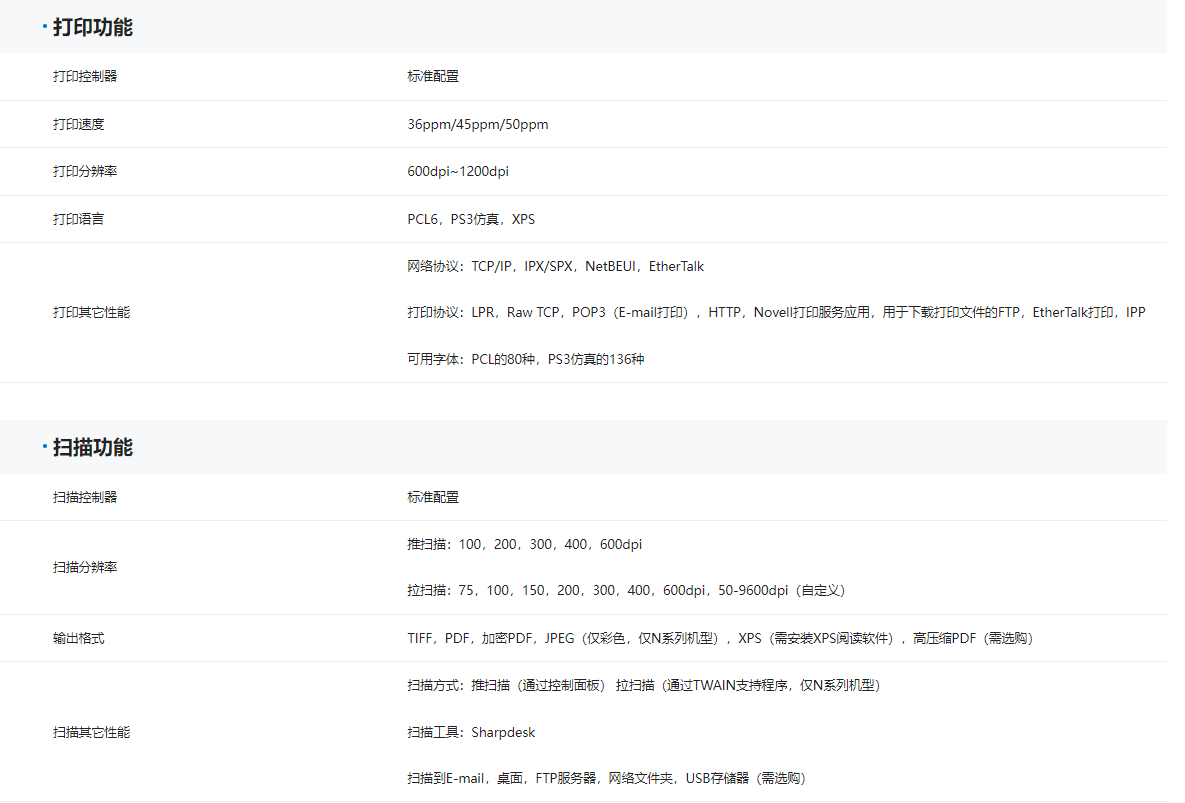Select the 输出格式 row label
Viewport: 1185px width, 803px height.
point(78,638)
